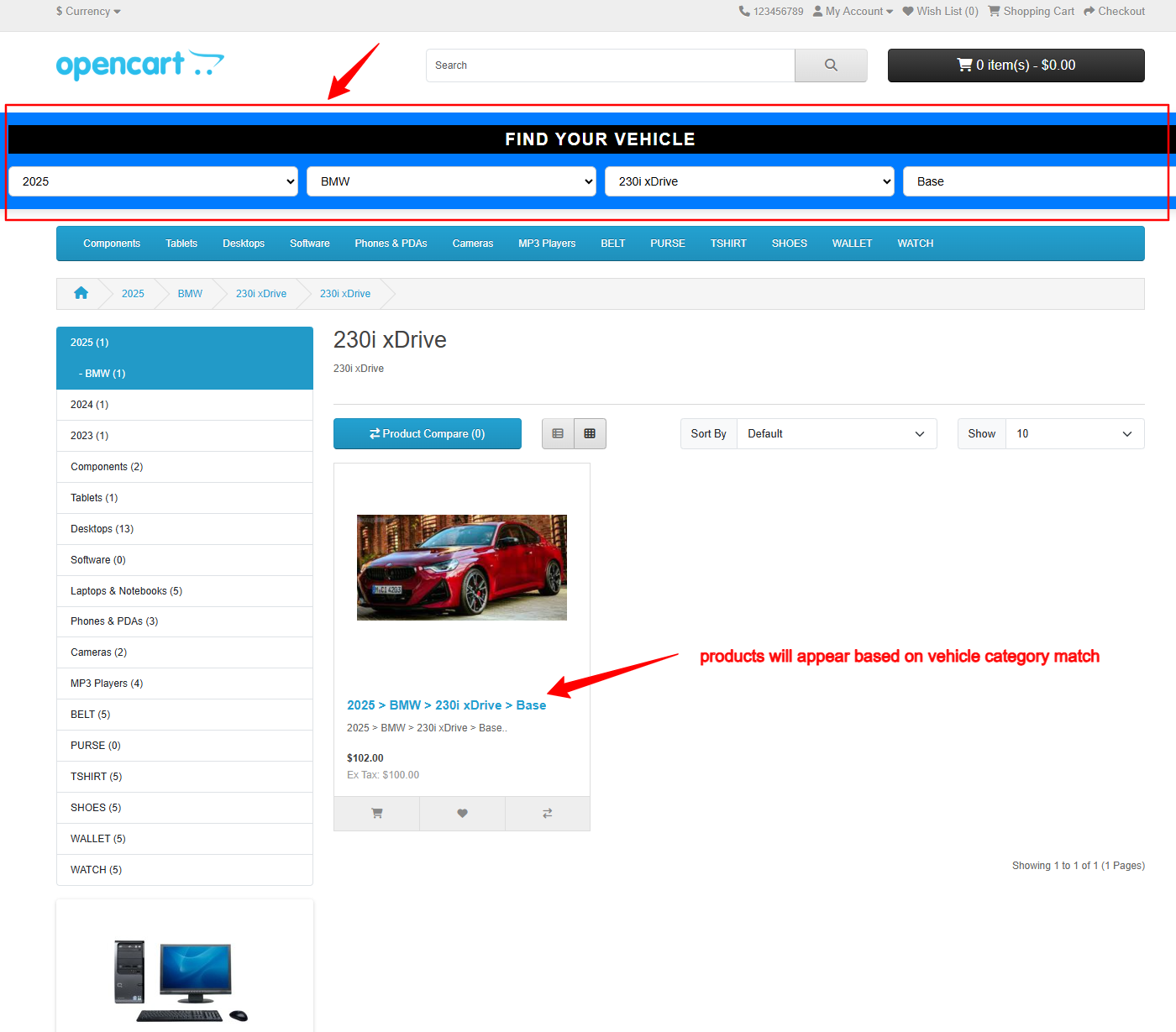Screen dimensions: 1176x1032
Task: Switch to grid view icon
Action: click(590, 434)
